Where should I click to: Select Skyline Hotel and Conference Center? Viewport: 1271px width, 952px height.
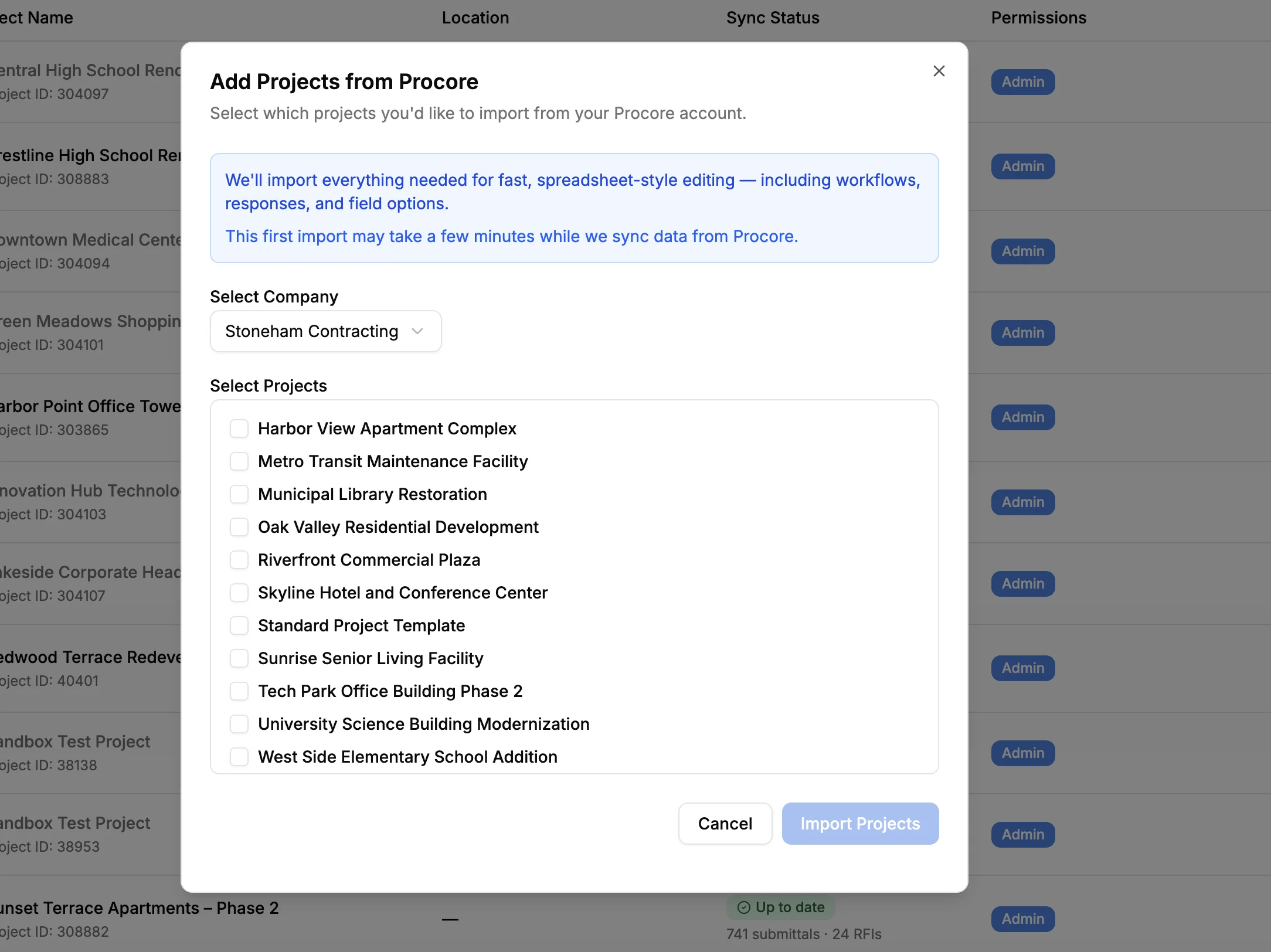point(239,593)
